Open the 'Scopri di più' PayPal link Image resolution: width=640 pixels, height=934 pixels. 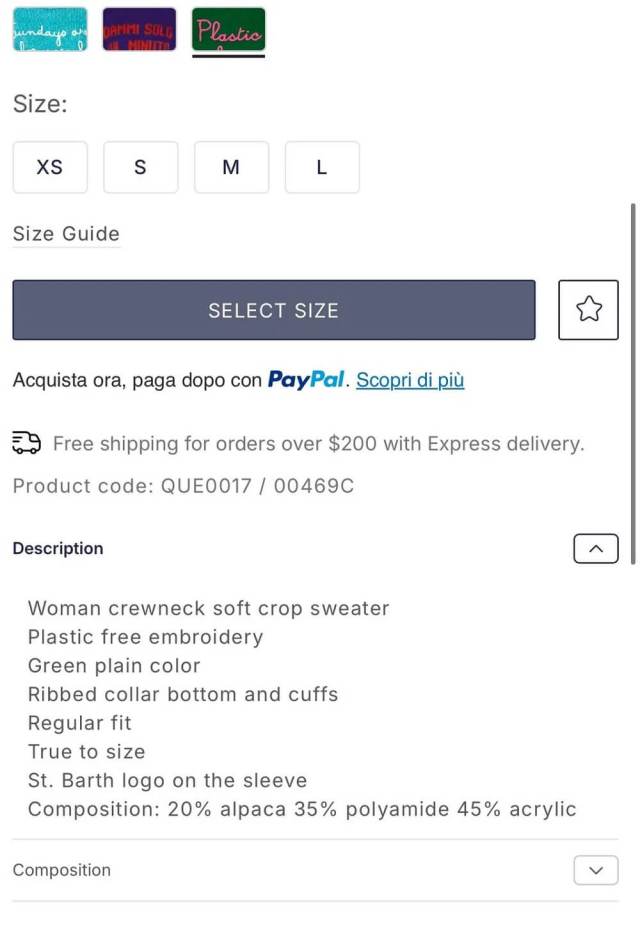[x=409, y=380]
